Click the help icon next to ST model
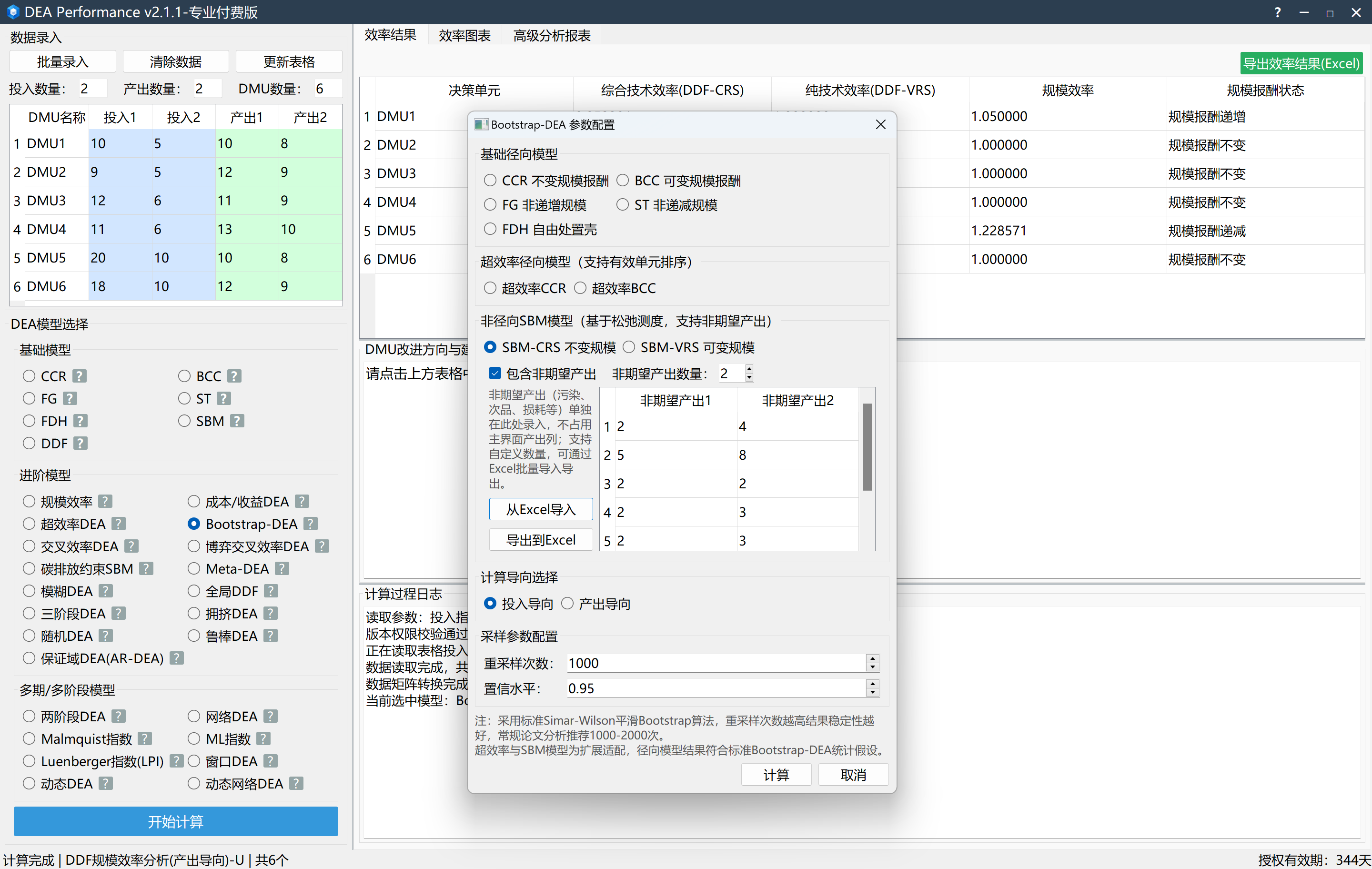 224,398
